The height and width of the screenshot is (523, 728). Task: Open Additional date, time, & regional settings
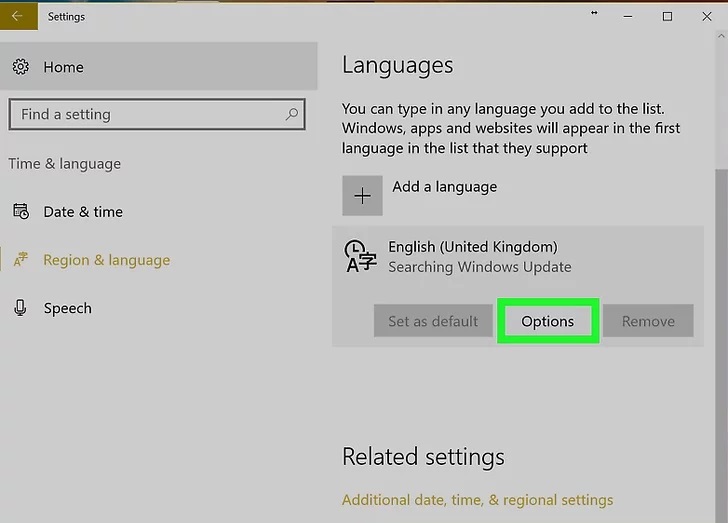pyautogui.click(x=477, y=500)
